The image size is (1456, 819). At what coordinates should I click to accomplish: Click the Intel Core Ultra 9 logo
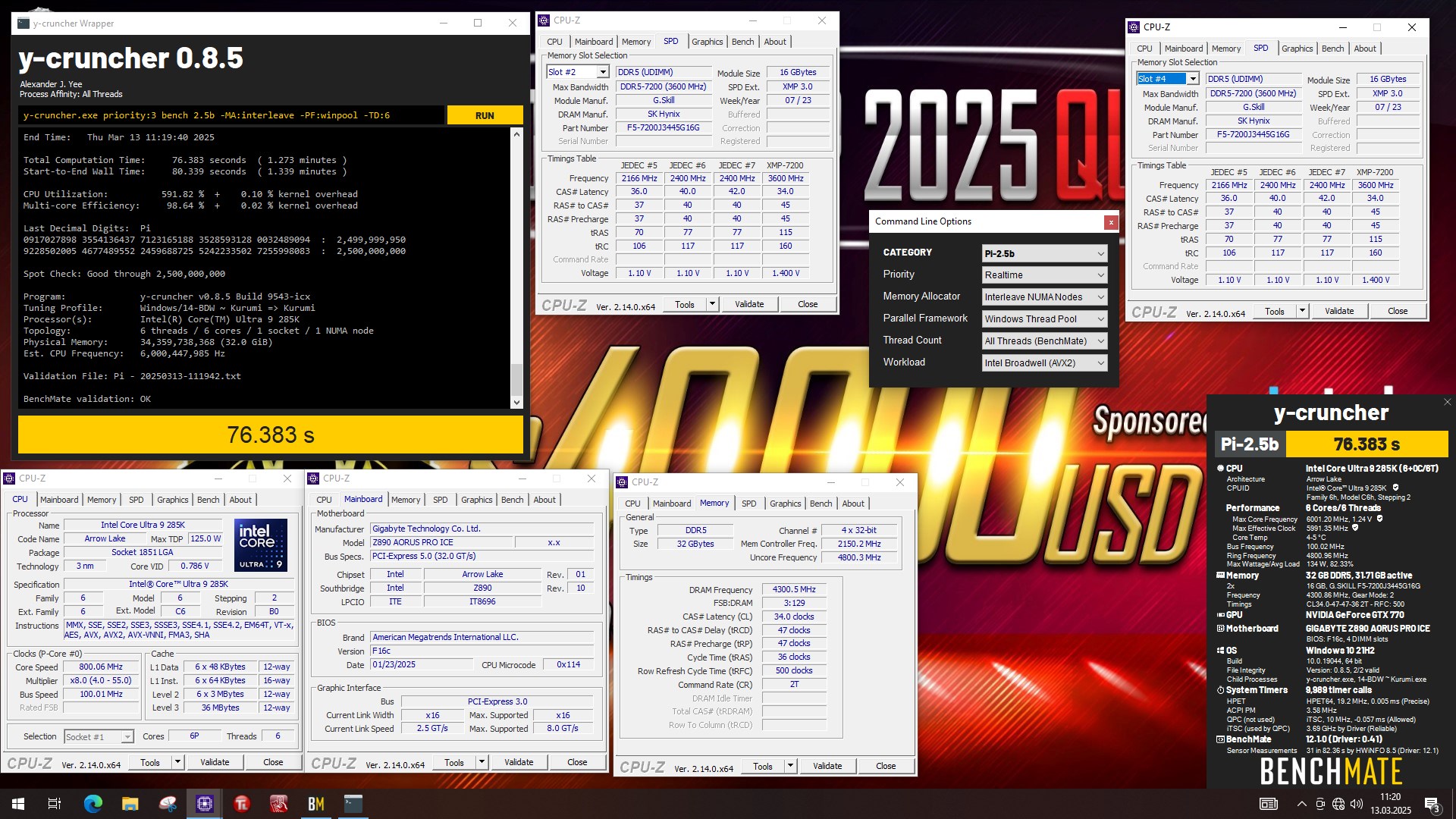point(261,544)
